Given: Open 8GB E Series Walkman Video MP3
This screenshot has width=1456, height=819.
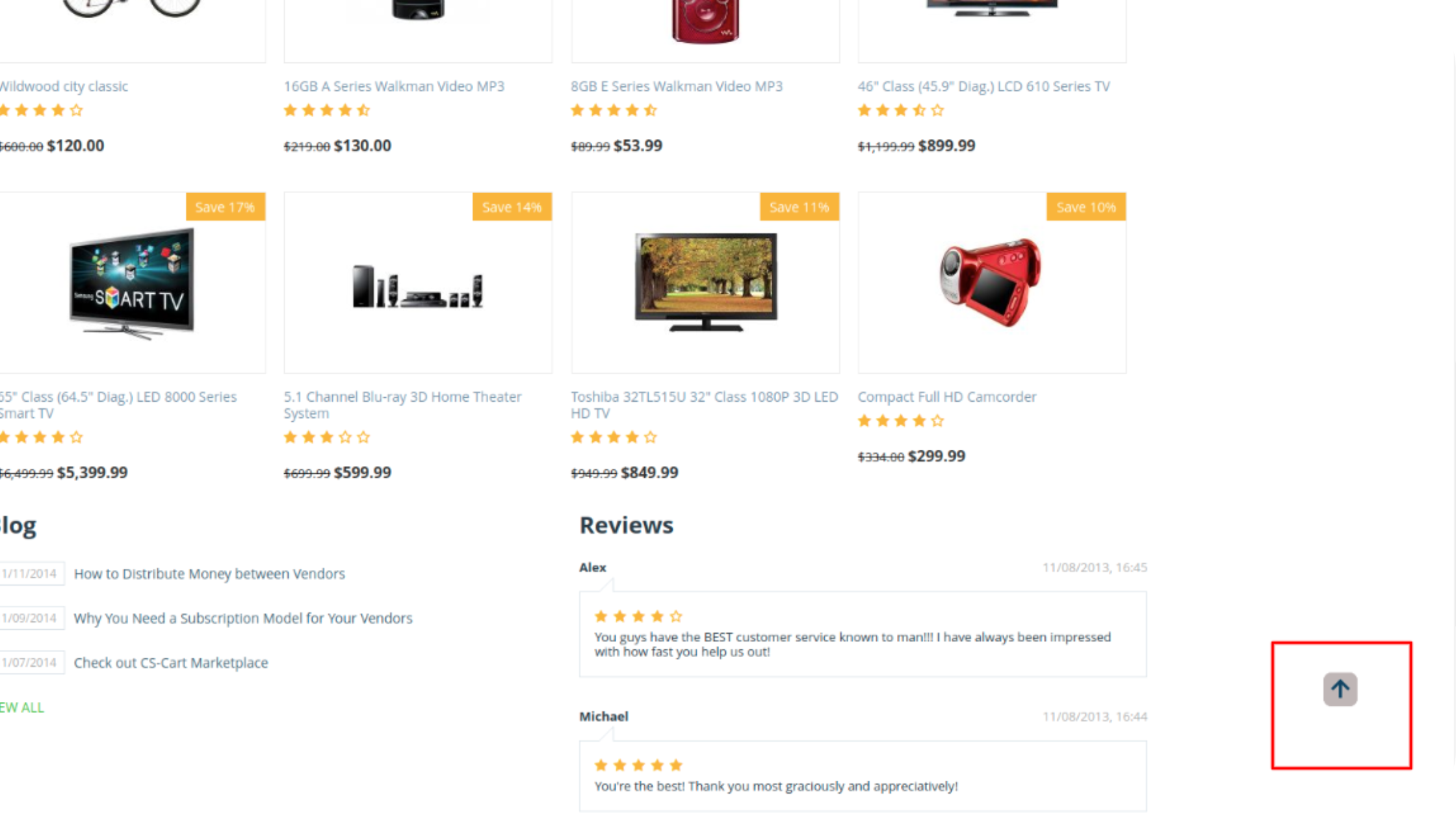Looking at the screenshot, I should 677,86.
